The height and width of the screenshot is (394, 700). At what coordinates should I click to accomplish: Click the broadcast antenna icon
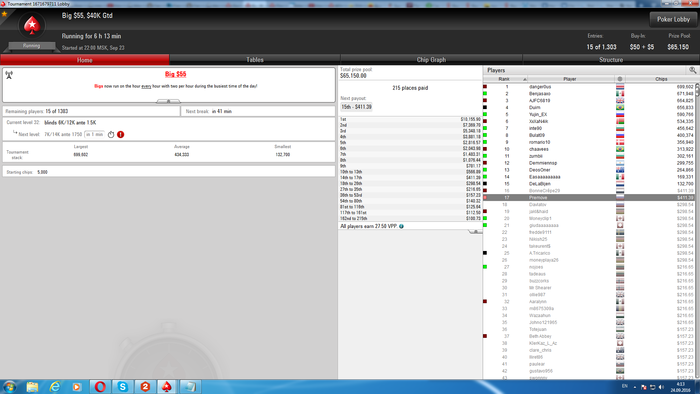tap(9, 75)
